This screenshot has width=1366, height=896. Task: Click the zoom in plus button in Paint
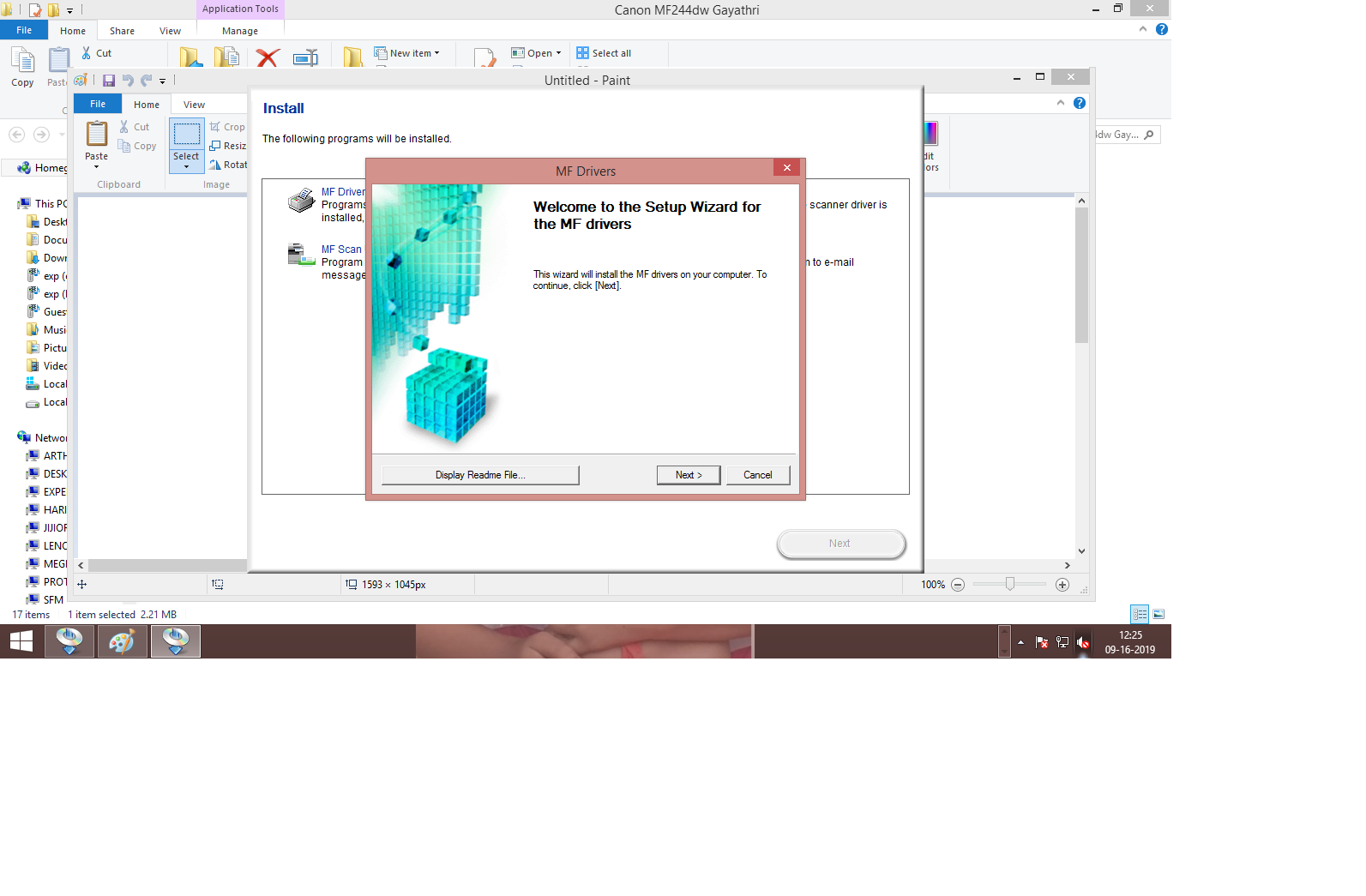point(1062,585)
